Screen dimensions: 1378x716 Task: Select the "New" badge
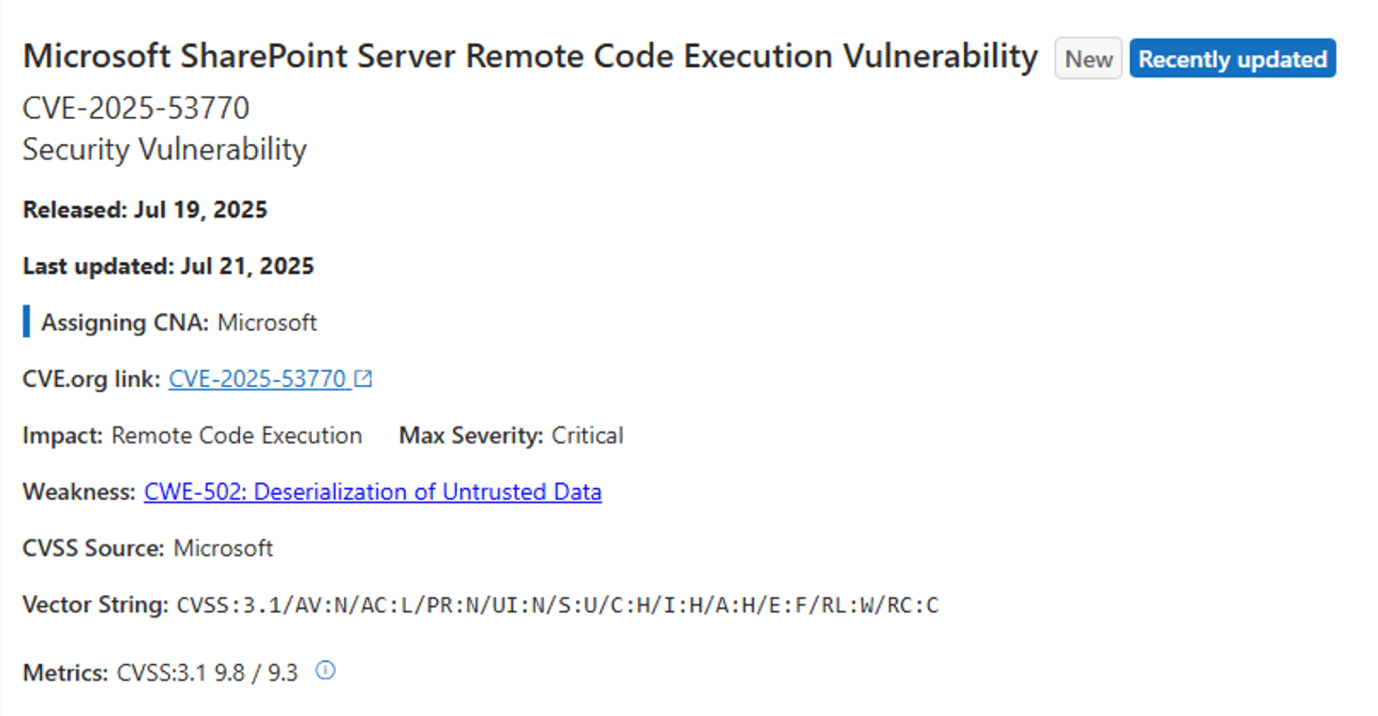1088,59
